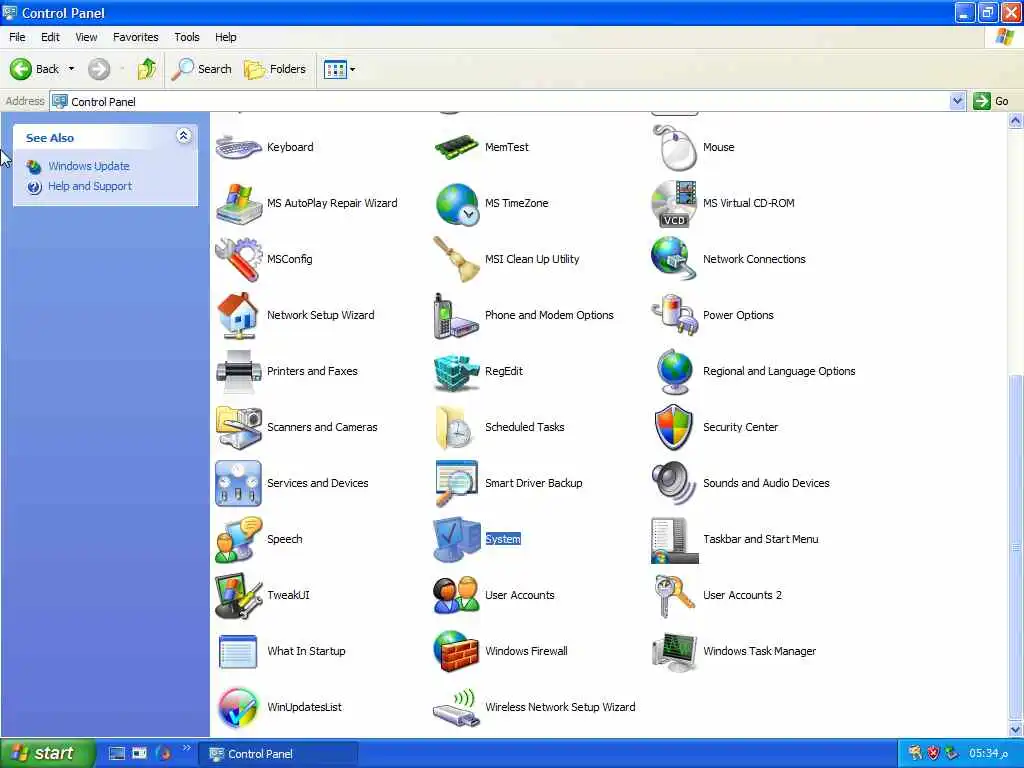Open the Power Options icon
This screenshot has width=1024, height=768.
[x=675, y=315]
